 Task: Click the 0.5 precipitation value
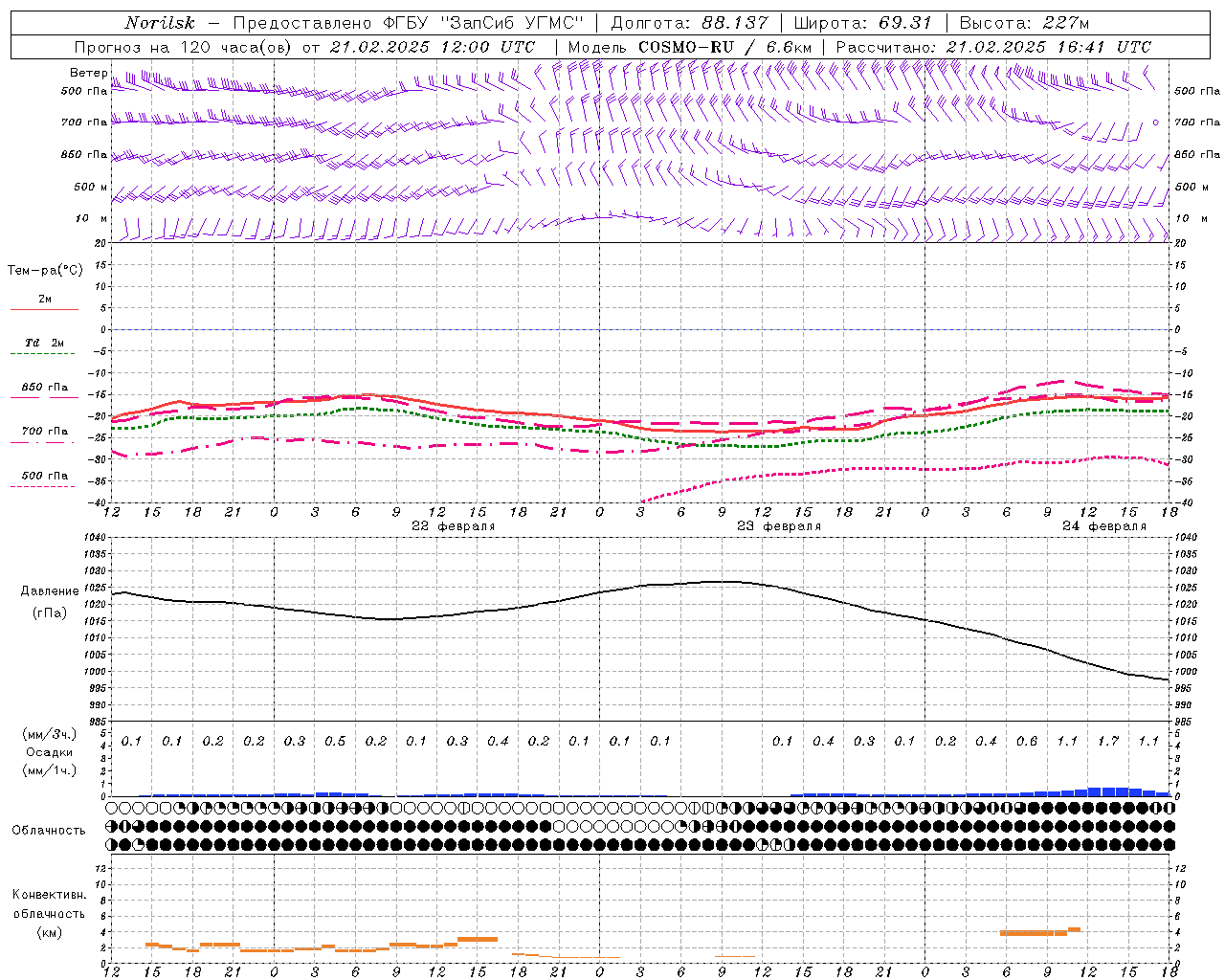(x=335, y=742)
